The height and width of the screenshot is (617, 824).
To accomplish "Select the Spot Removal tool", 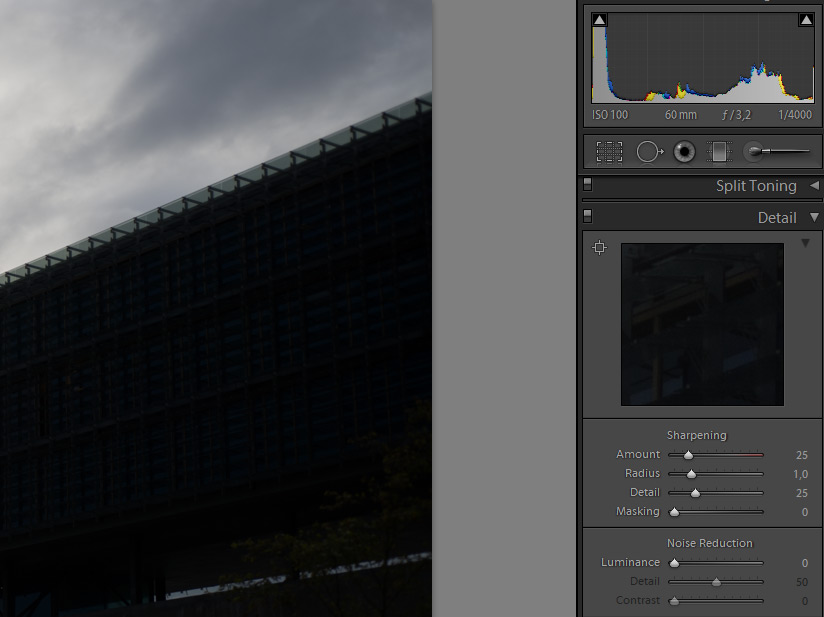I will [650, 152].
